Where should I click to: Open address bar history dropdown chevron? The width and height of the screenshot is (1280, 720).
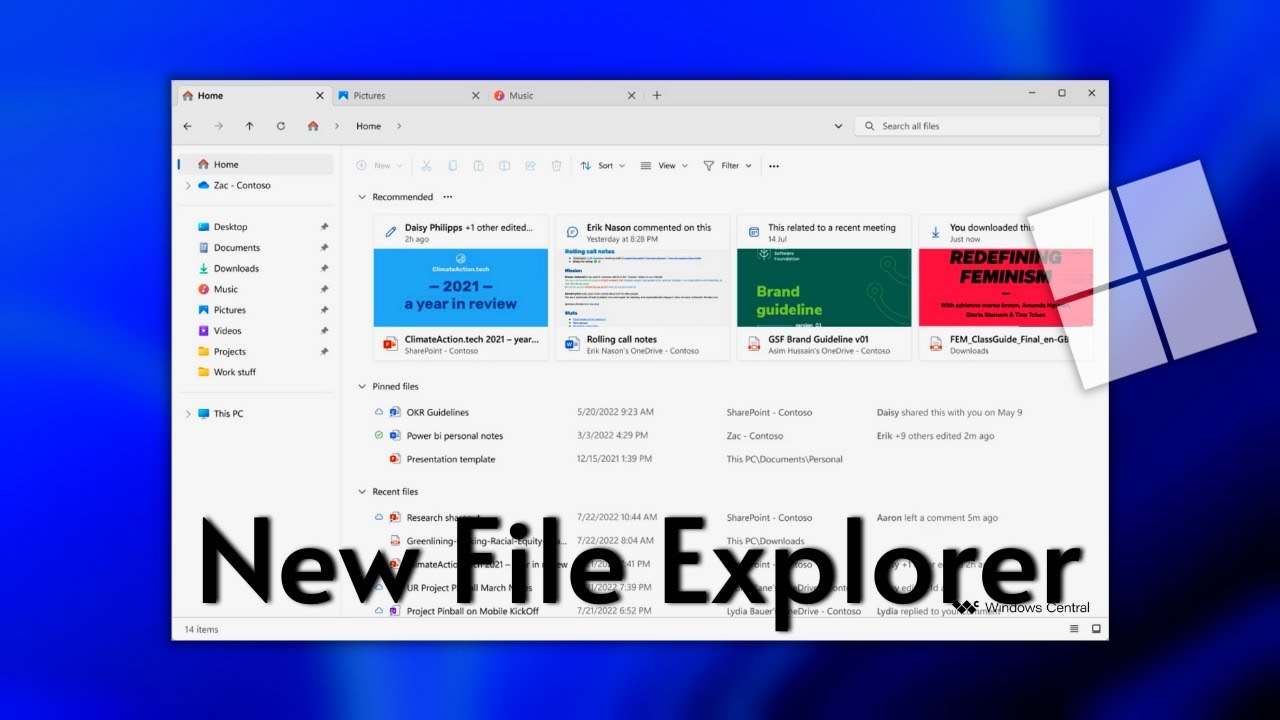(838, 126)
